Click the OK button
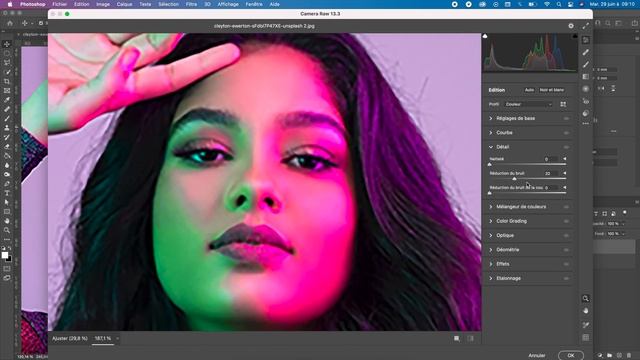This screenshot has height=360, width=640. coord(571,355)
